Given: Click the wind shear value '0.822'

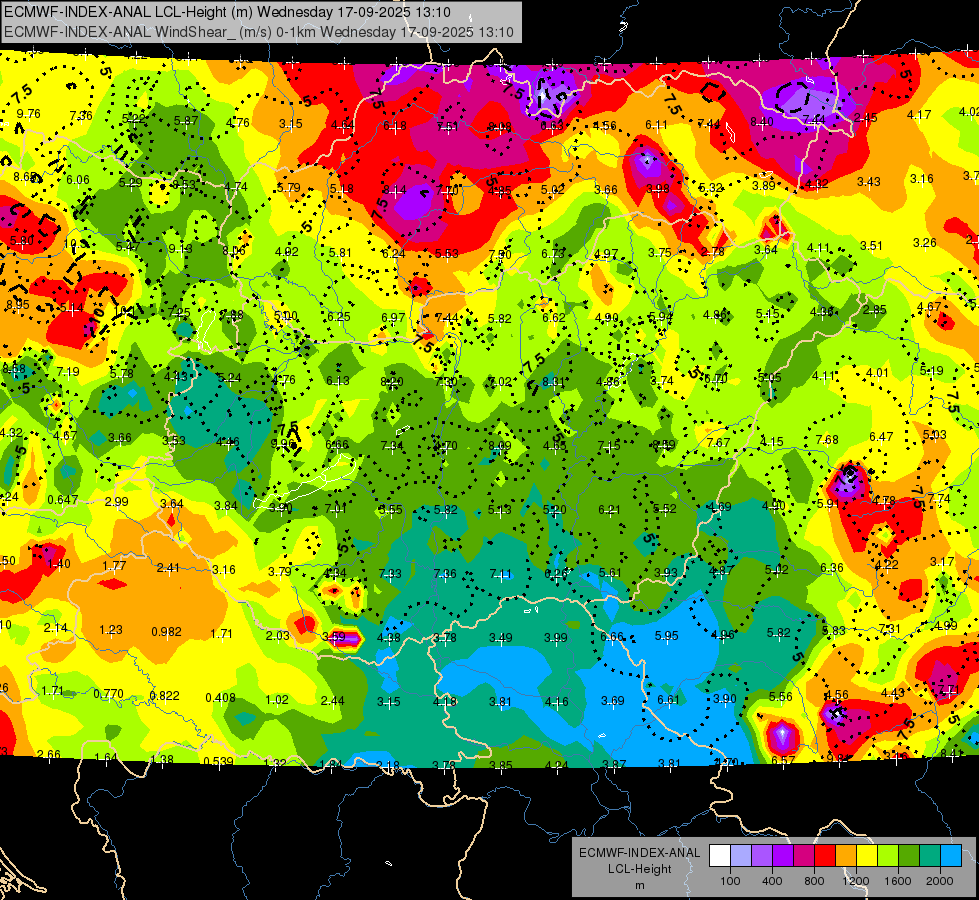Looking at the screenshot, I should [165, 696].
